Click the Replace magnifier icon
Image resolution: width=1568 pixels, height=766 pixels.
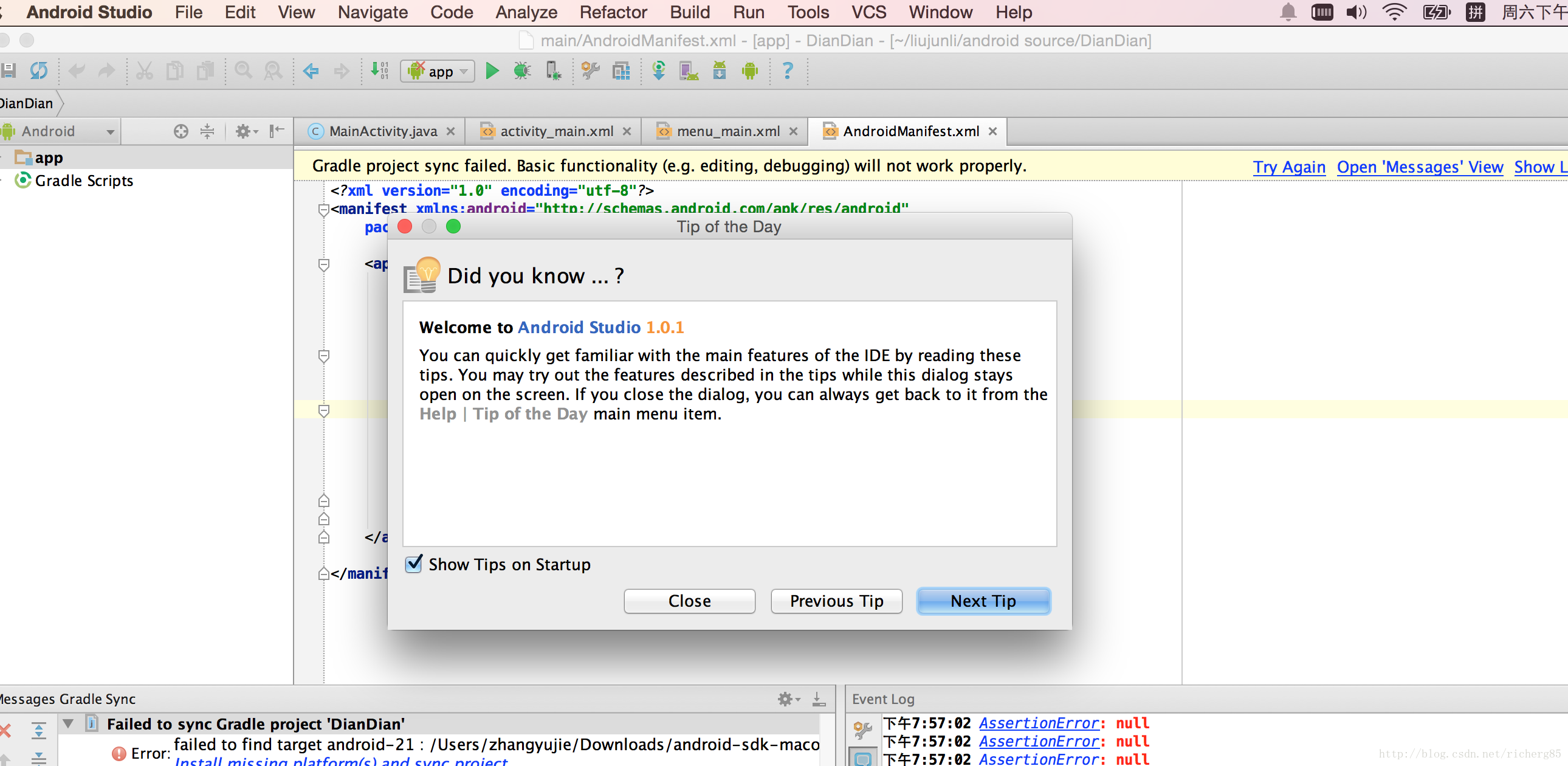[x=273, y=71]
